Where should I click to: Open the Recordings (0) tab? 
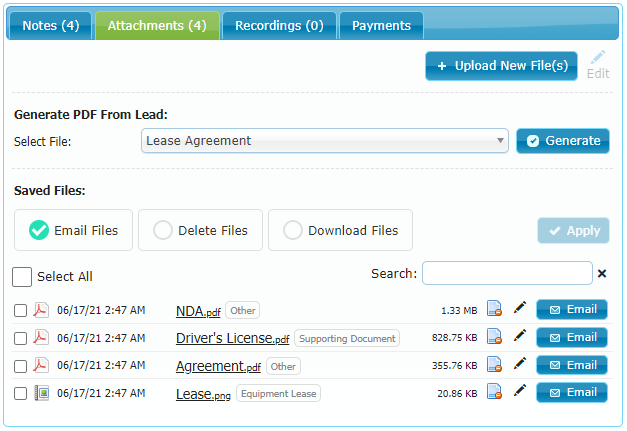(279, 26)
